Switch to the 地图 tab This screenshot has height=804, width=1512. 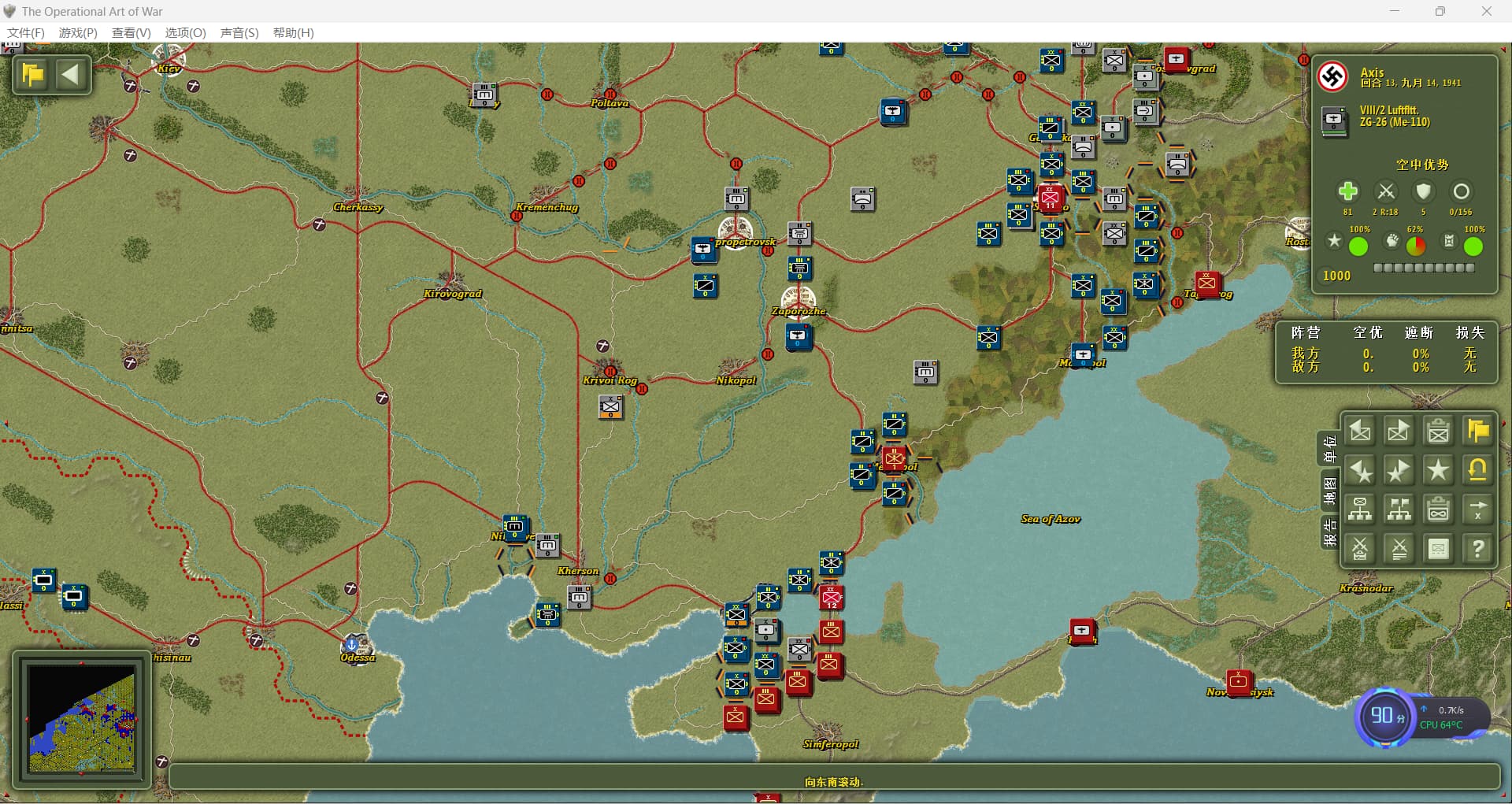(1329, 491)
